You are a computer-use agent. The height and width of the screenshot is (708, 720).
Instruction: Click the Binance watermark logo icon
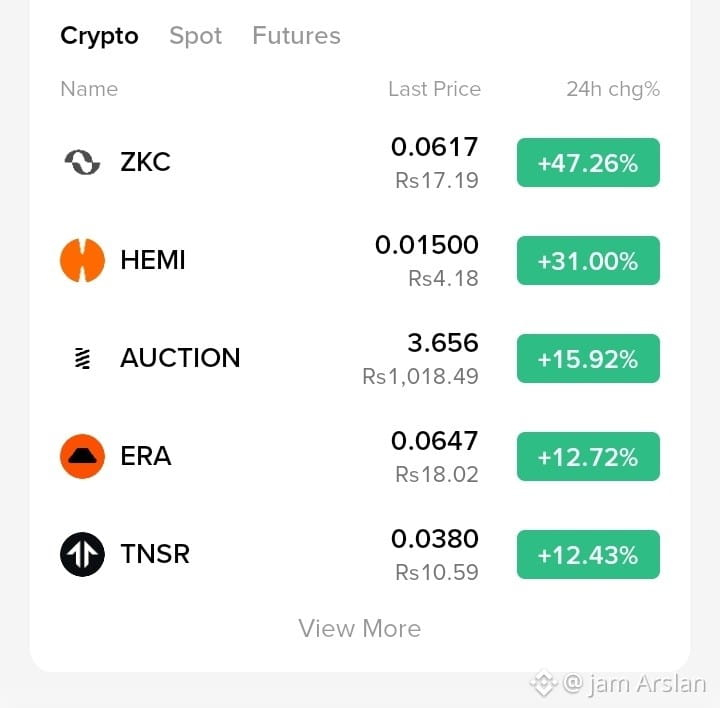pyautogui.click(x=544, y=684)
